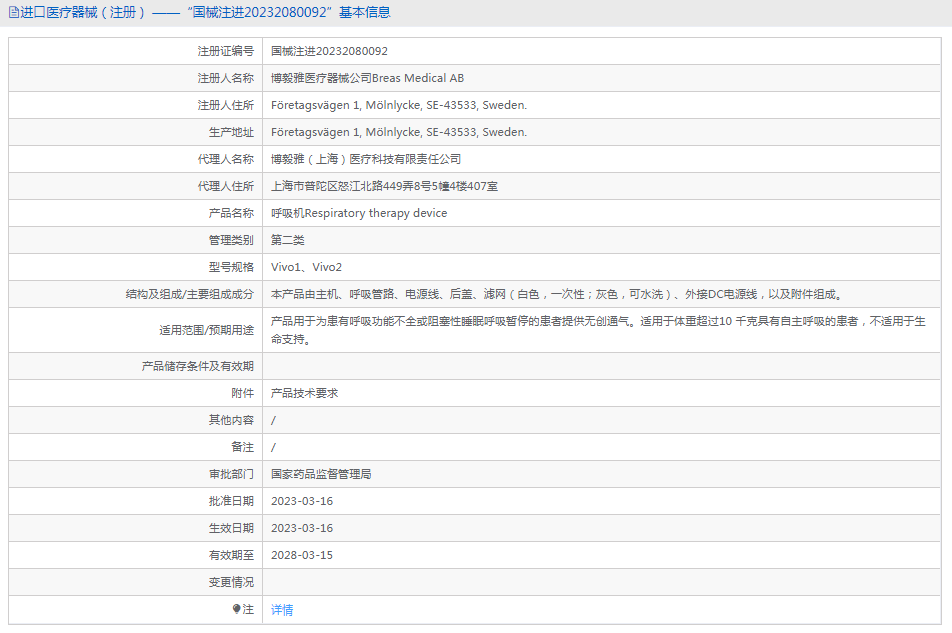Open the 详情 link in the 注 row
952x633 pixels.
(282, 610)
